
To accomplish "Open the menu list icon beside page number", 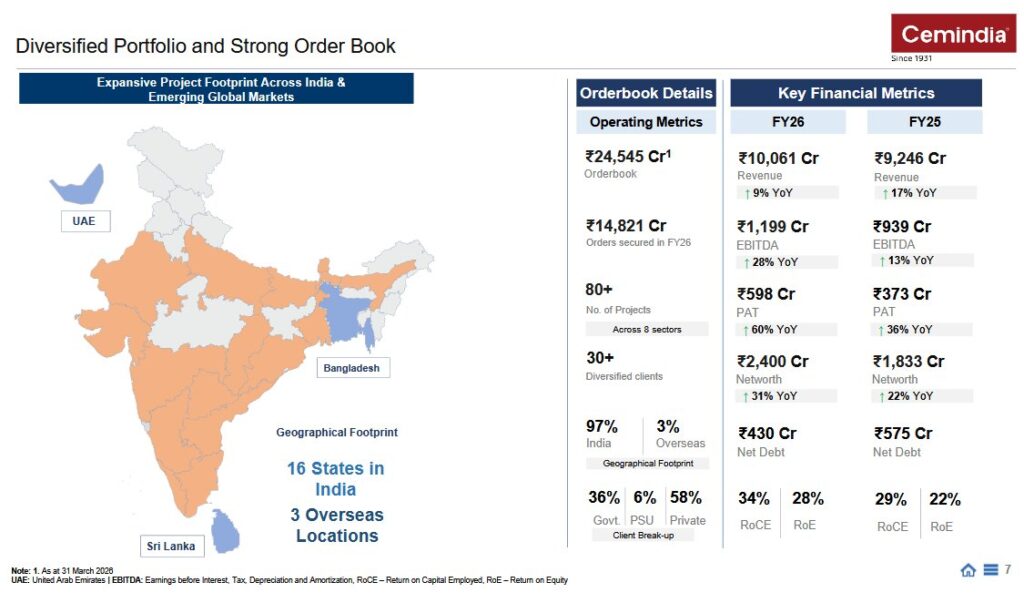I will pos(991,570).
